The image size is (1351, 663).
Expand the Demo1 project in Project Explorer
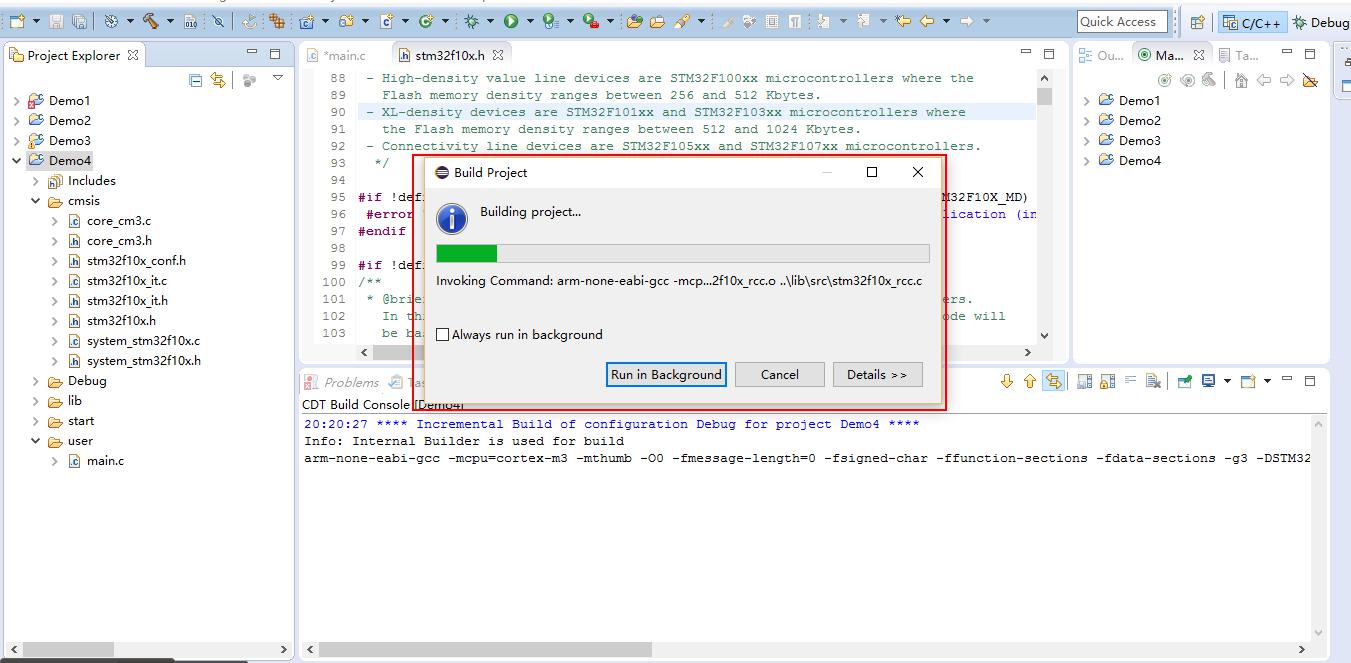(x=17, y=101)
